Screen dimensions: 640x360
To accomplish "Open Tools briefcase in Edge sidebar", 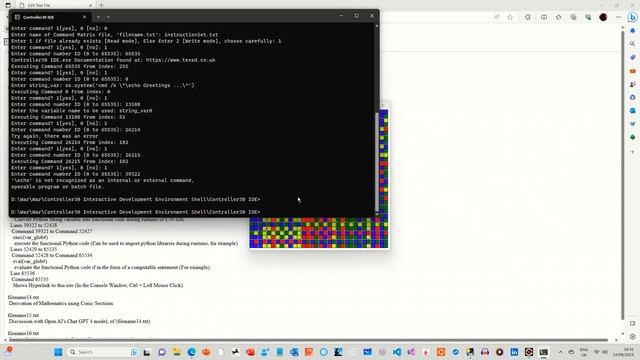I will 633,71.
